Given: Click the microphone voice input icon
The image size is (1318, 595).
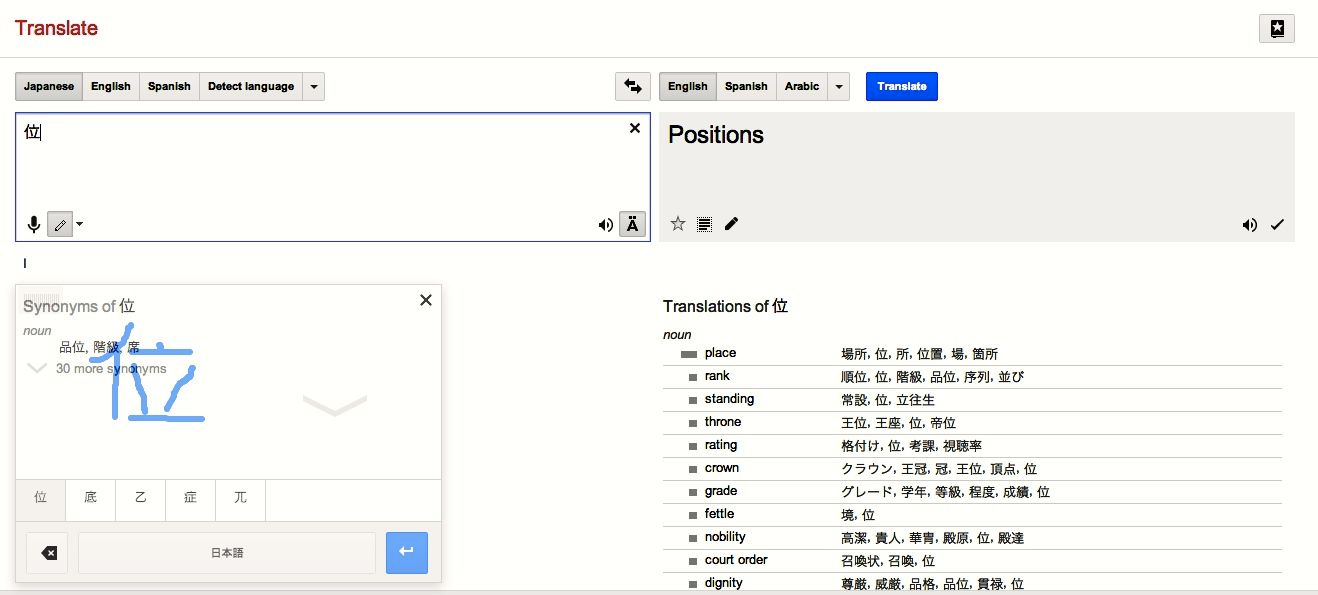Looking at the screenshot, I should coord(34,225).
